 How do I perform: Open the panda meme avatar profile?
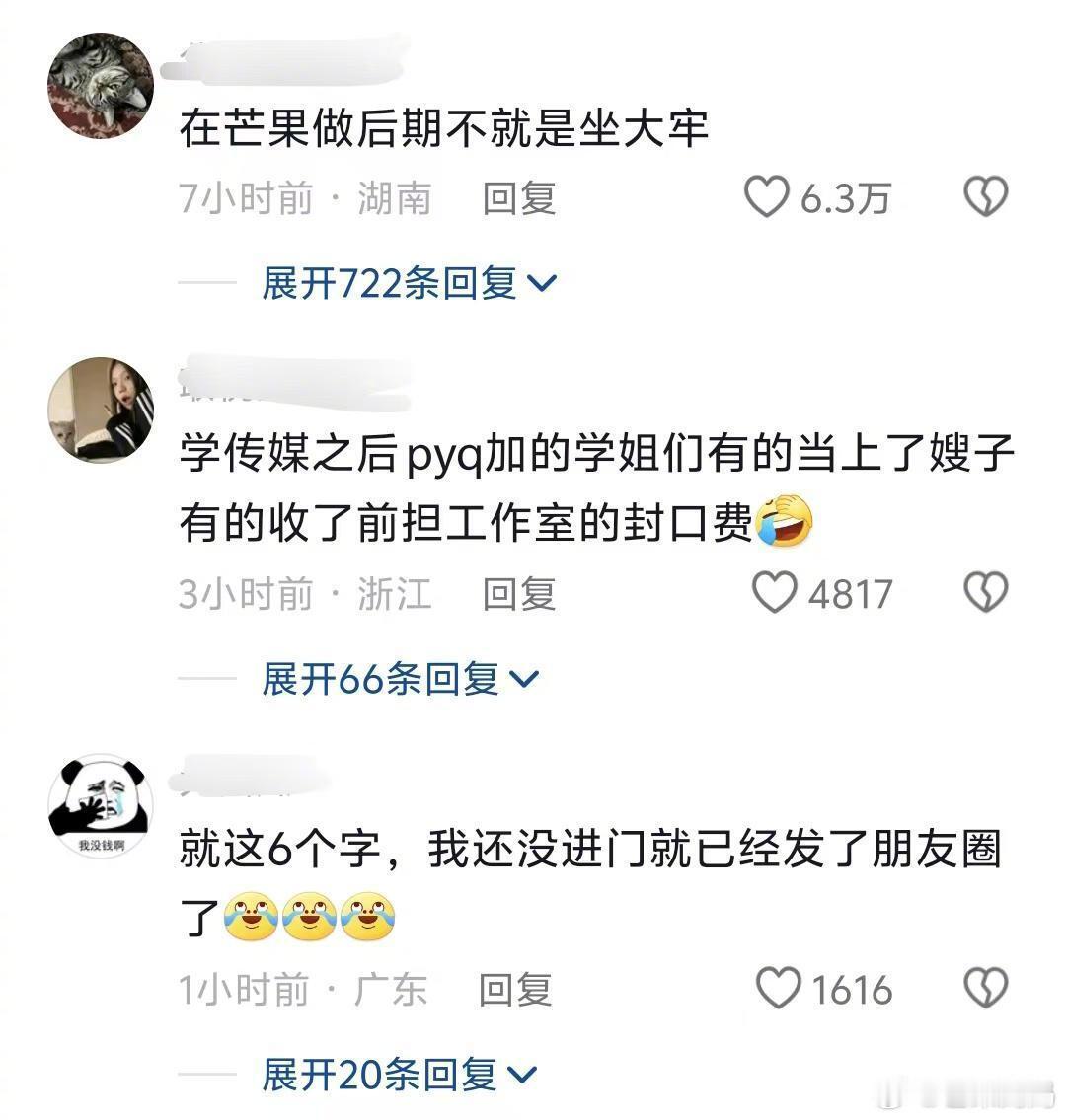[101, 806]
